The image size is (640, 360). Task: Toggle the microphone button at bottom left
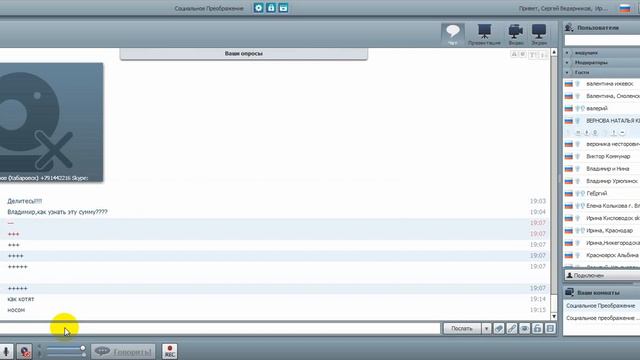coord(6,351)
